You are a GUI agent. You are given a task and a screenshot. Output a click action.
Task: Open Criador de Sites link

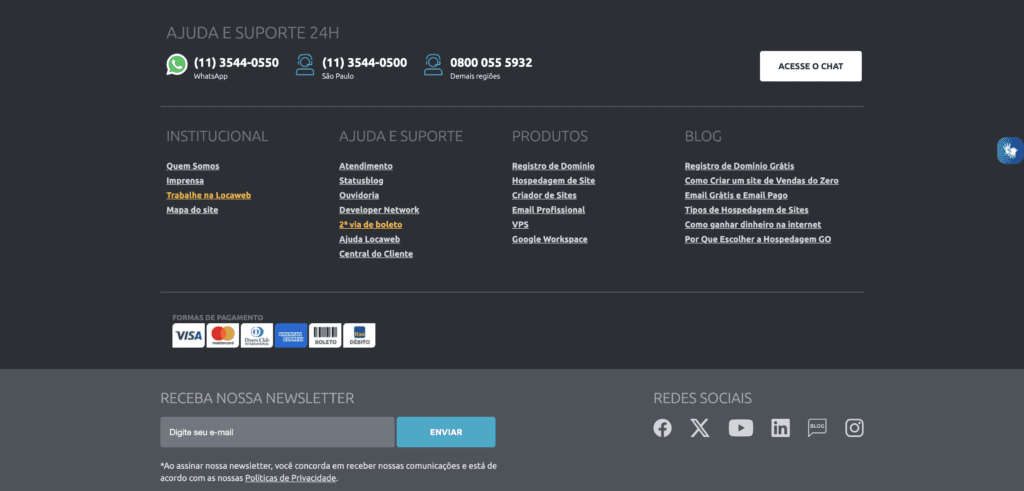[x=544, y=195]
